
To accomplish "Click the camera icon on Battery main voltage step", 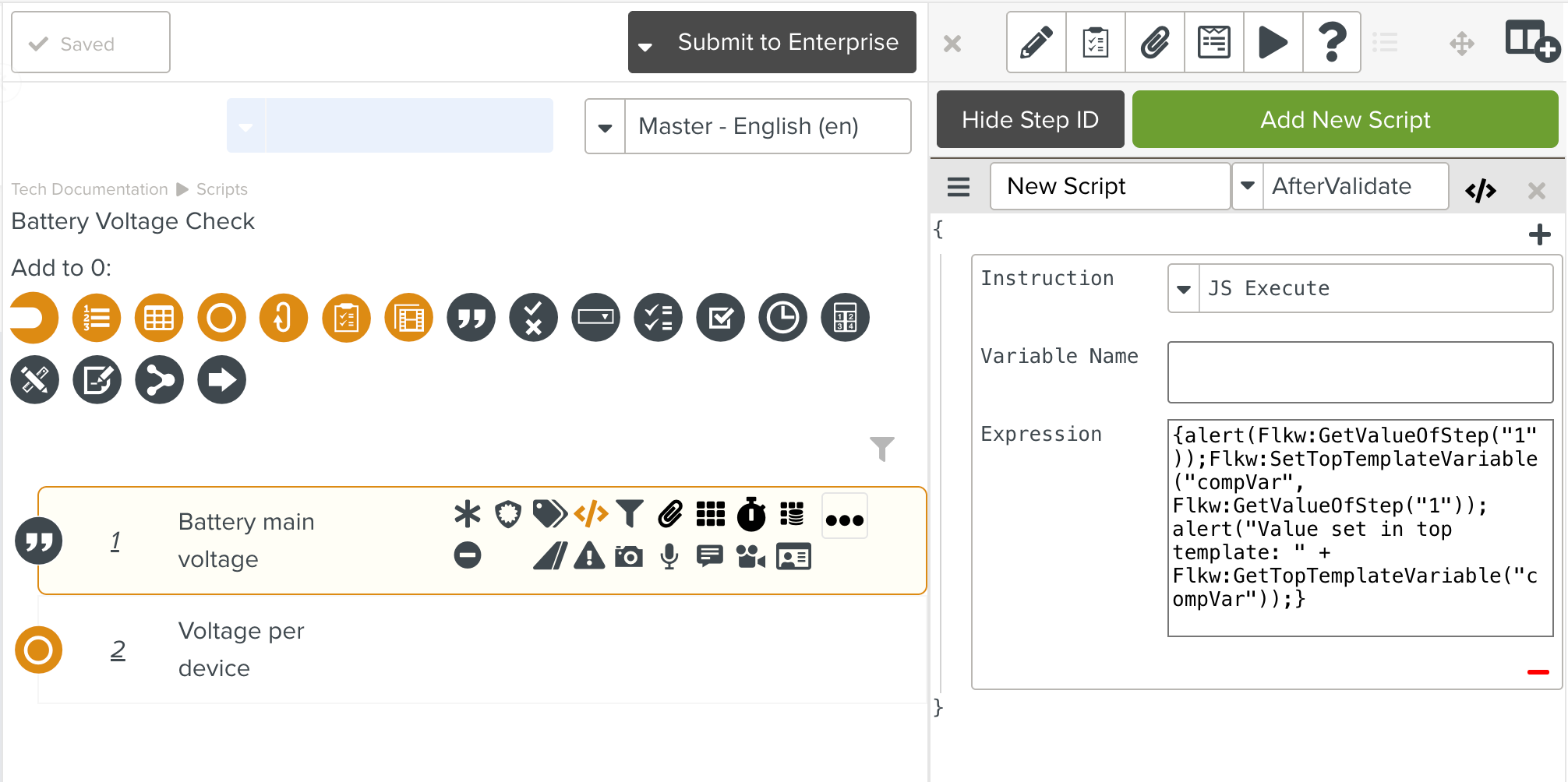I will coord(630,556).
